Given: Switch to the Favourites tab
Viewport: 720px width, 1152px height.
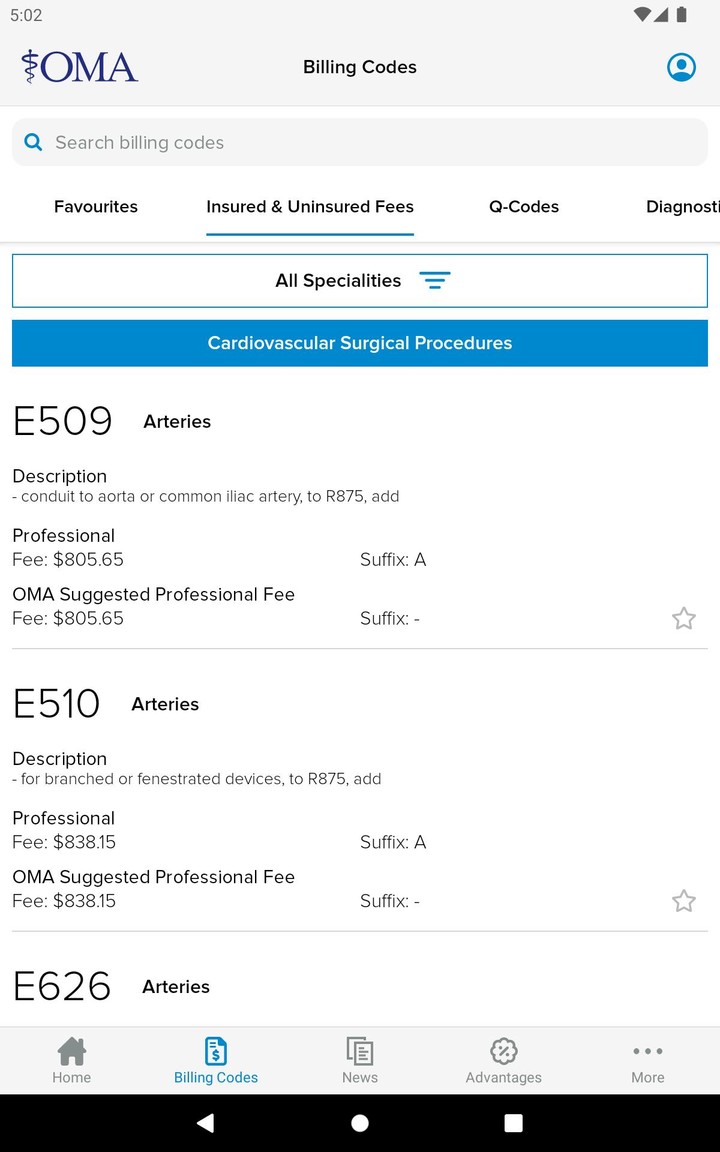Looking at the screenshot, I should 96,207.
